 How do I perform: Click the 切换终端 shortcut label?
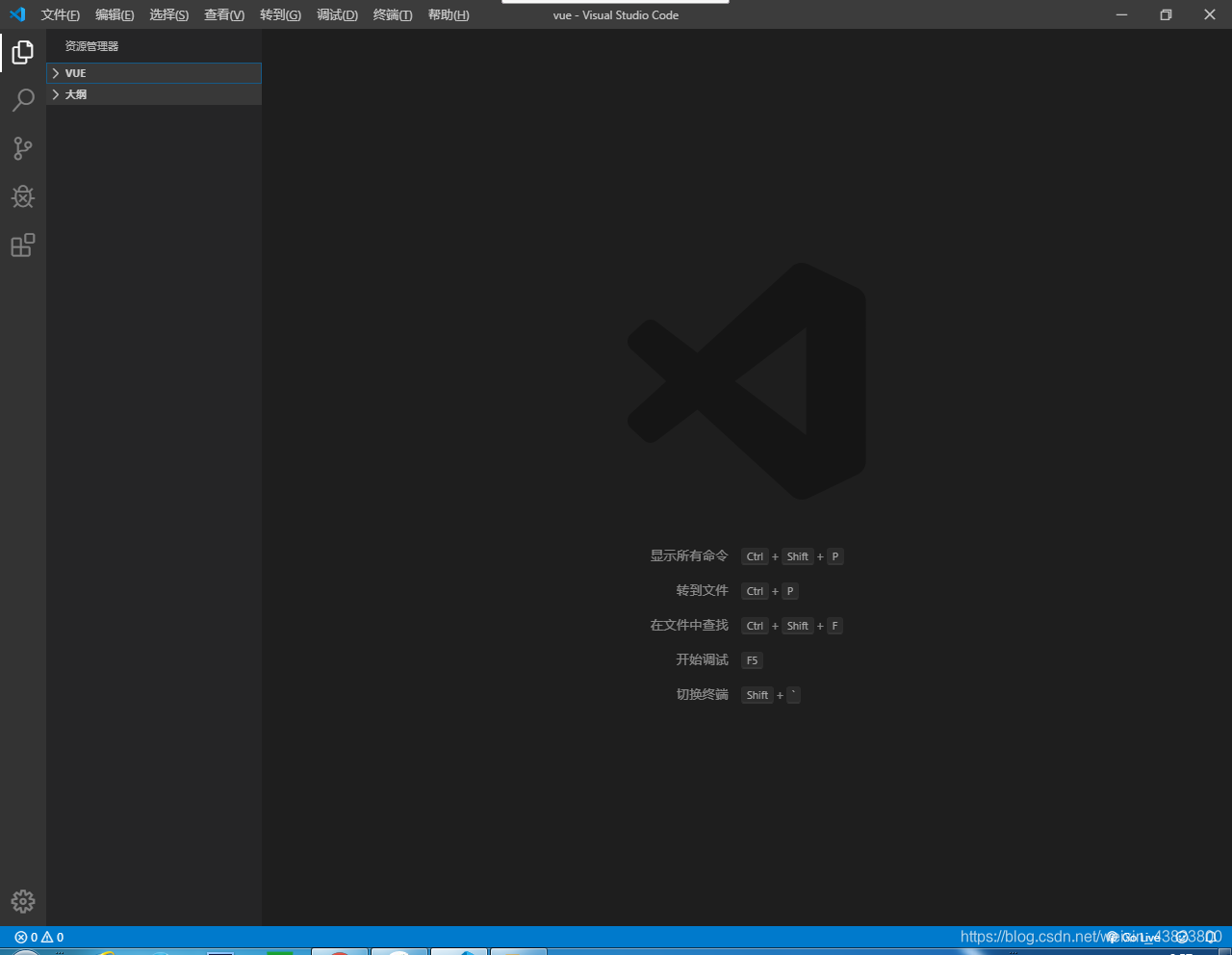point(703,695)
